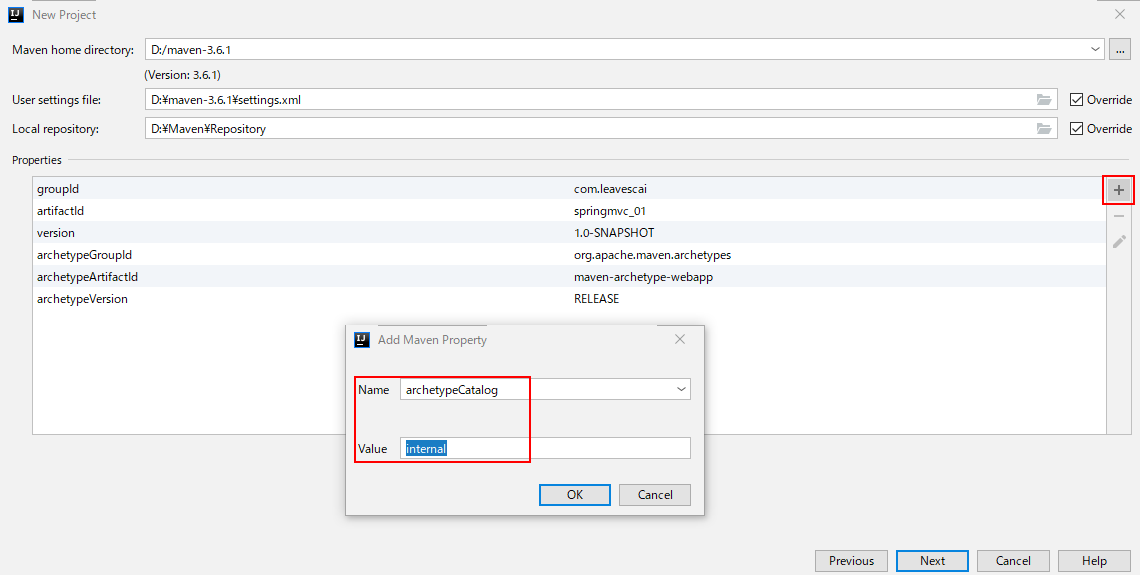Click value com.leavescai
Viewport: 1140px width, 575px height.
pos(610,189)
